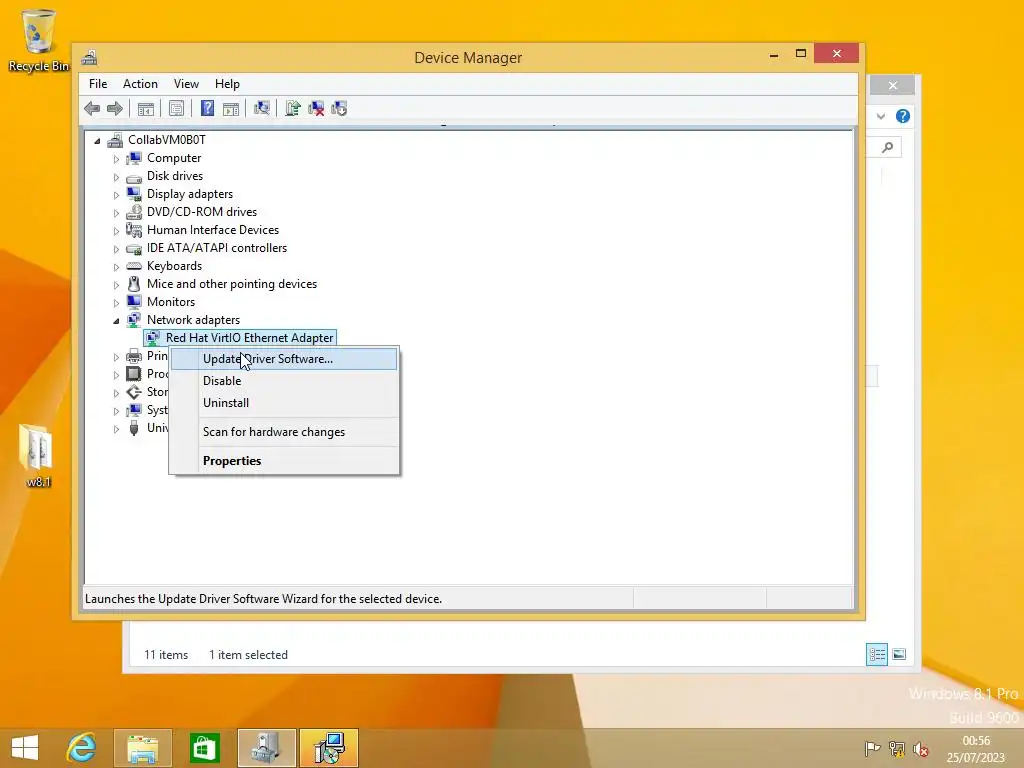Click Scan for hardware changes toolbar icon
Screen dimensions: 1024x768
262,108
